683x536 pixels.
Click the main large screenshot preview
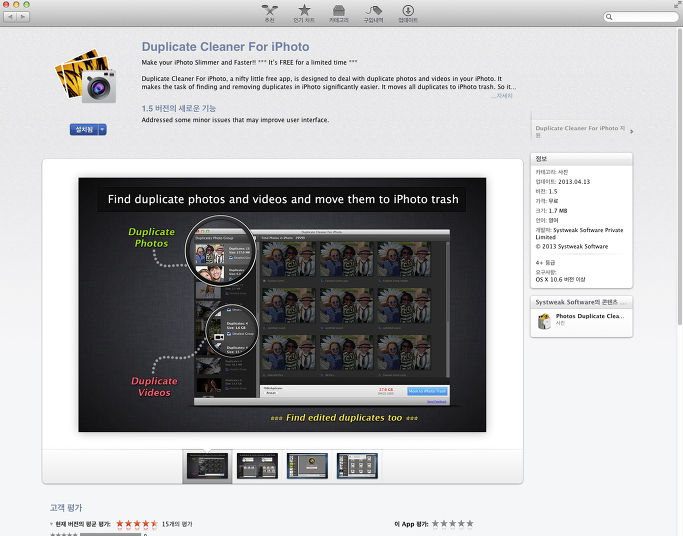tap(282, 305)
